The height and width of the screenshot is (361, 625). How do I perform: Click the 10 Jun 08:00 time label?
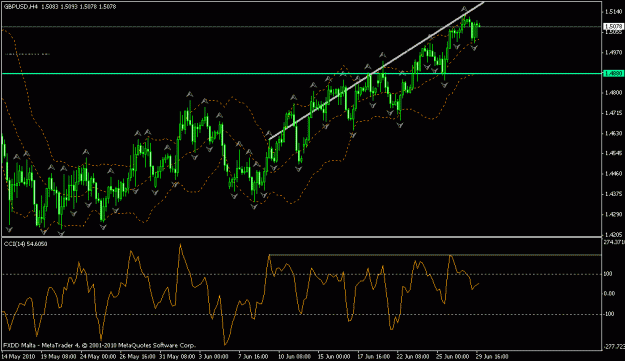pyautogui.click(x=295, y=356)
